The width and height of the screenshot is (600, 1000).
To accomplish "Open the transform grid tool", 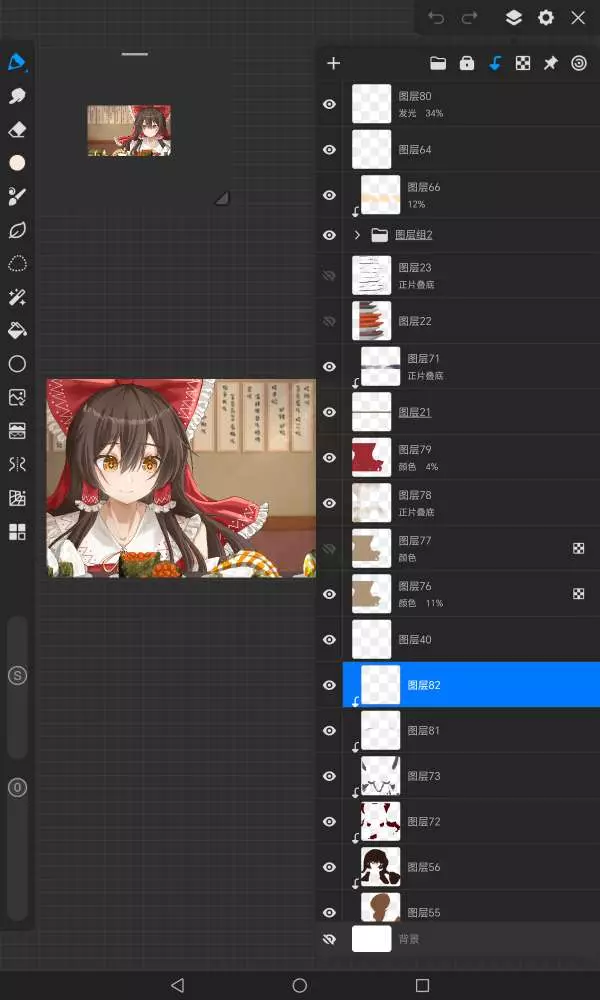I will coord(17,498).
